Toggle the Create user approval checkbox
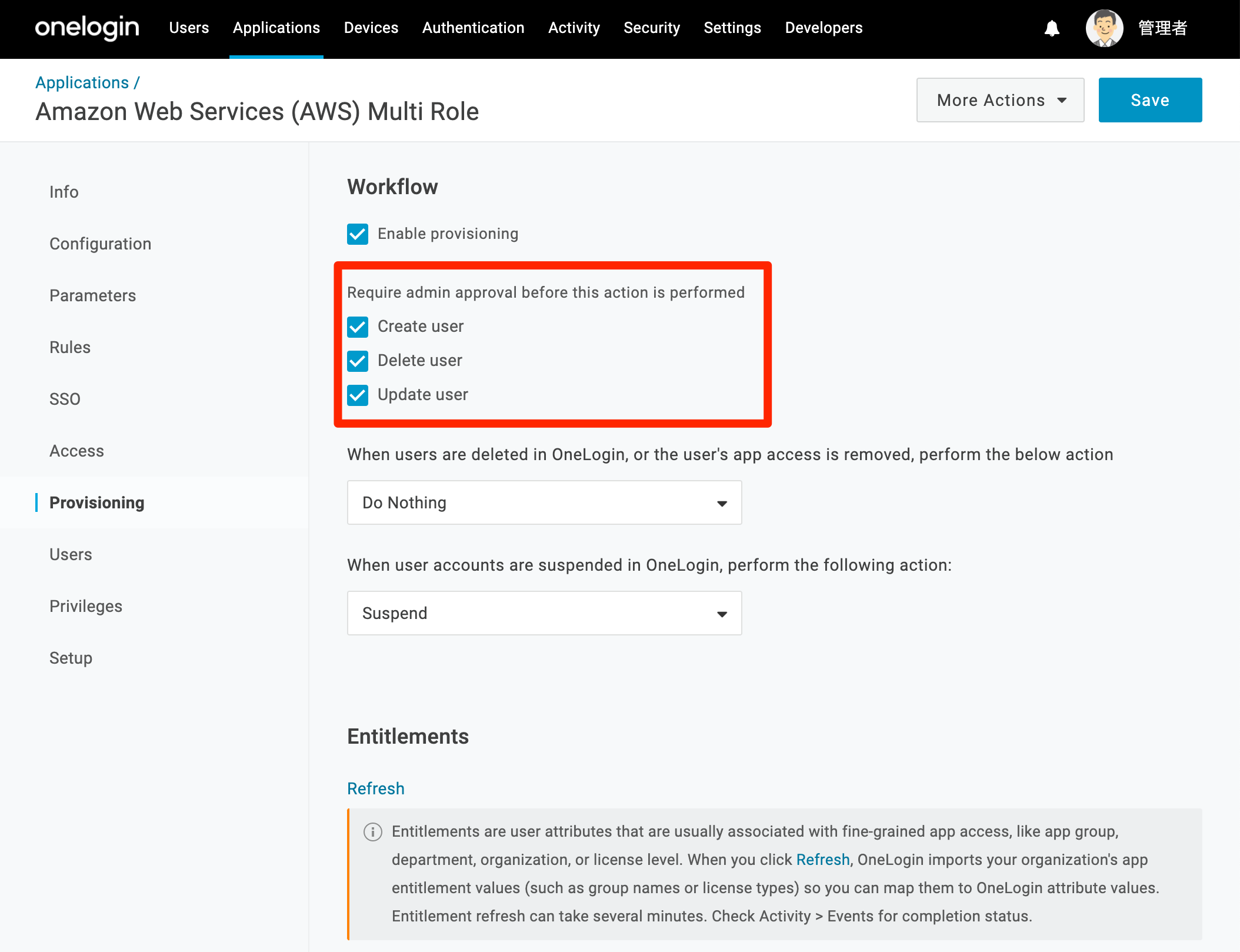1240x952 pixels. click(x=358, y=327)
